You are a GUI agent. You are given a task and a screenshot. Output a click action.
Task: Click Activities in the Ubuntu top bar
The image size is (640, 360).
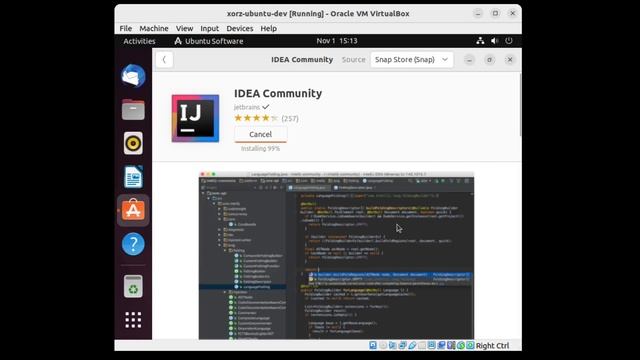point(139,41)
